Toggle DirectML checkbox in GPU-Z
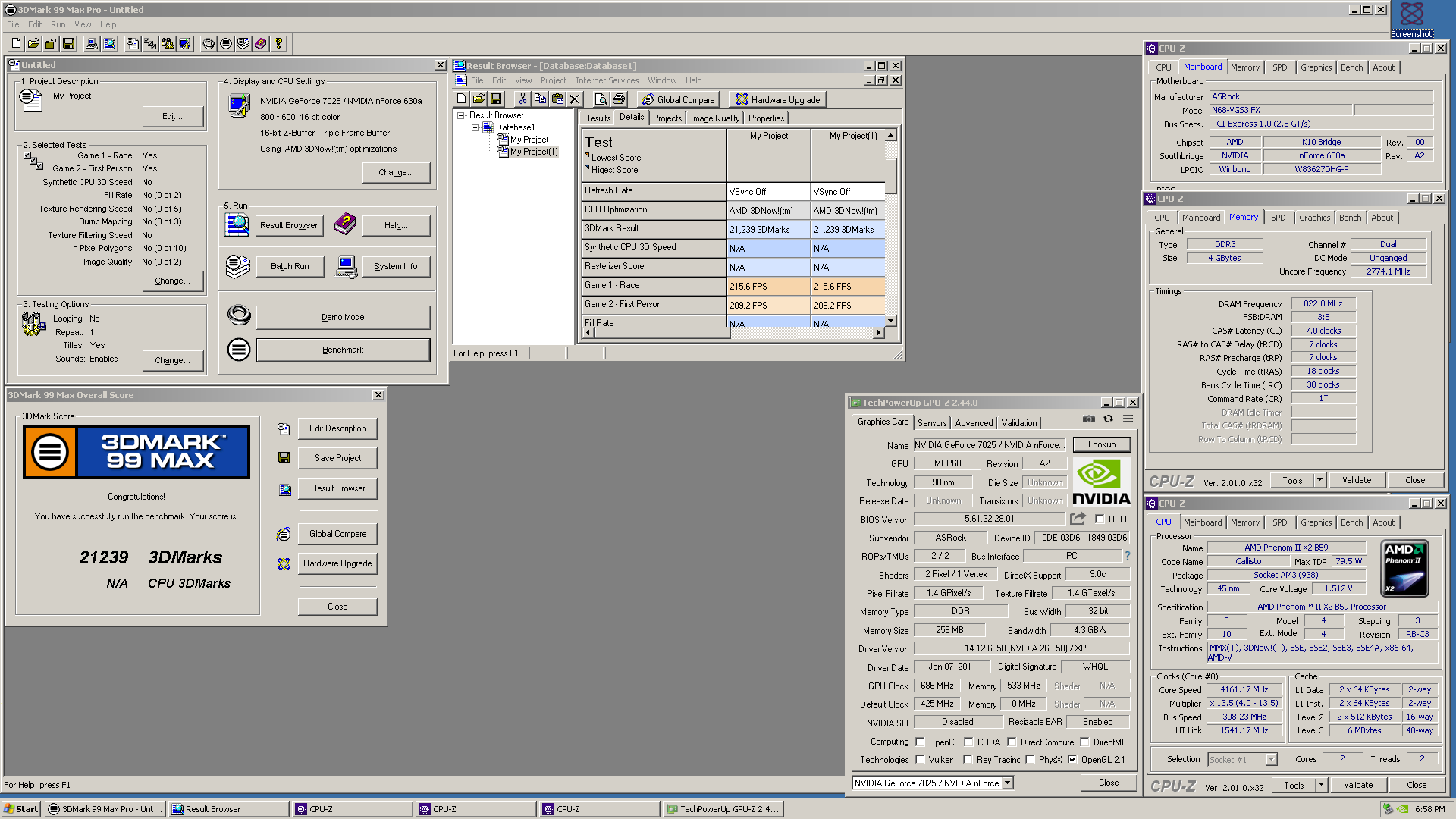The height and width of the screenshot is (819, 1456). [1084, 742]
